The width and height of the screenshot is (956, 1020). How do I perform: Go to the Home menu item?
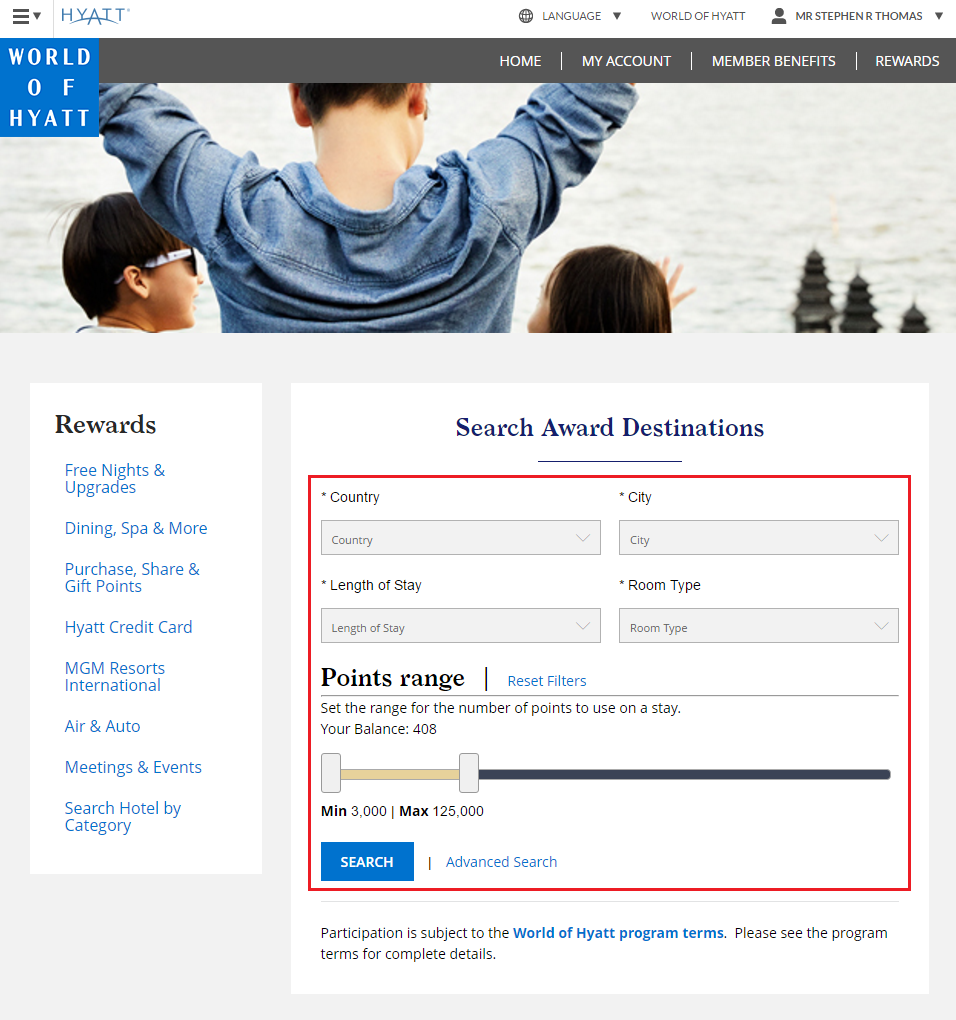520,61
